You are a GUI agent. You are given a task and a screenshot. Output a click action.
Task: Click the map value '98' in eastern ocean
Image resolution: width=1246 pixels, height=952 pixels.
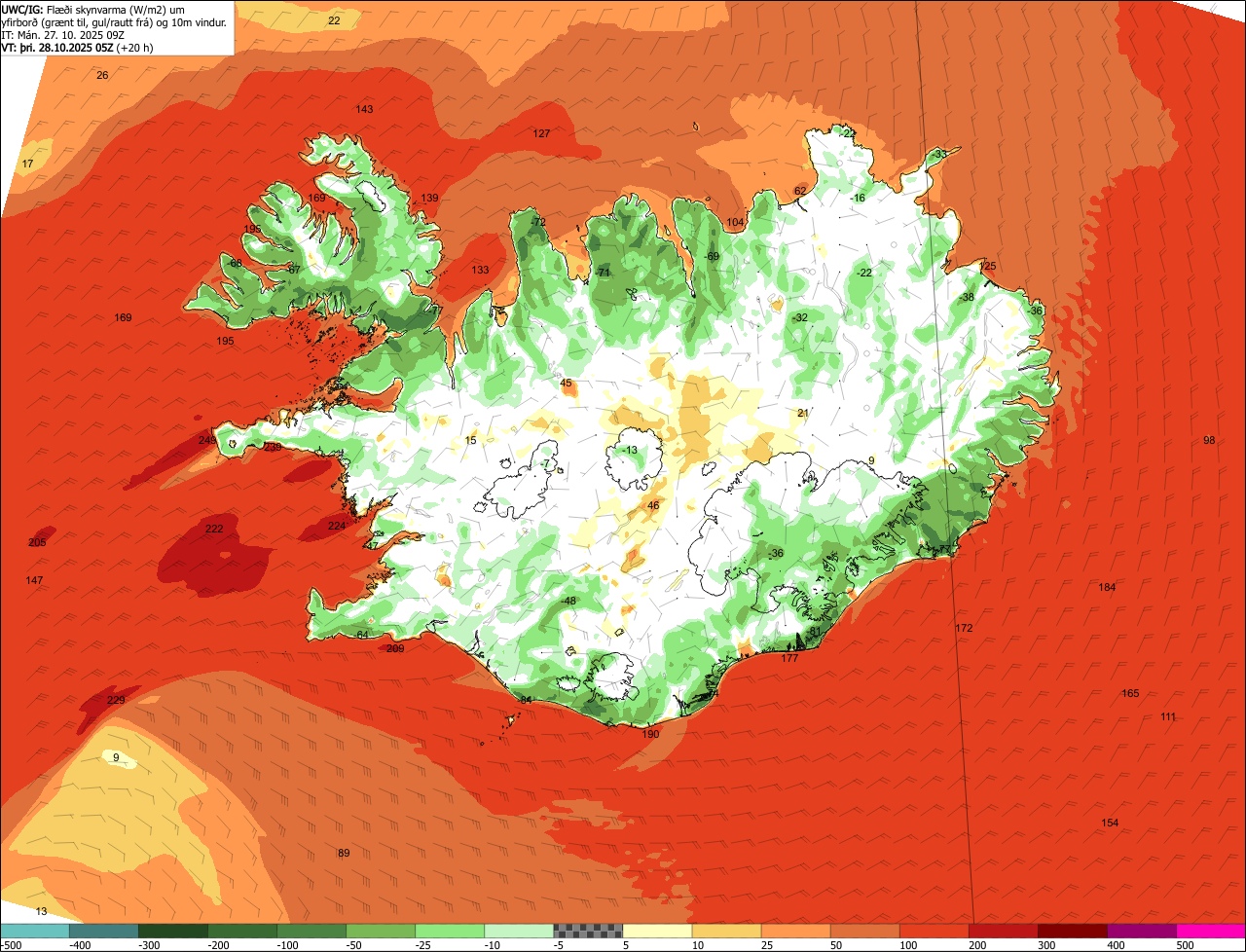click(1209, 440)
